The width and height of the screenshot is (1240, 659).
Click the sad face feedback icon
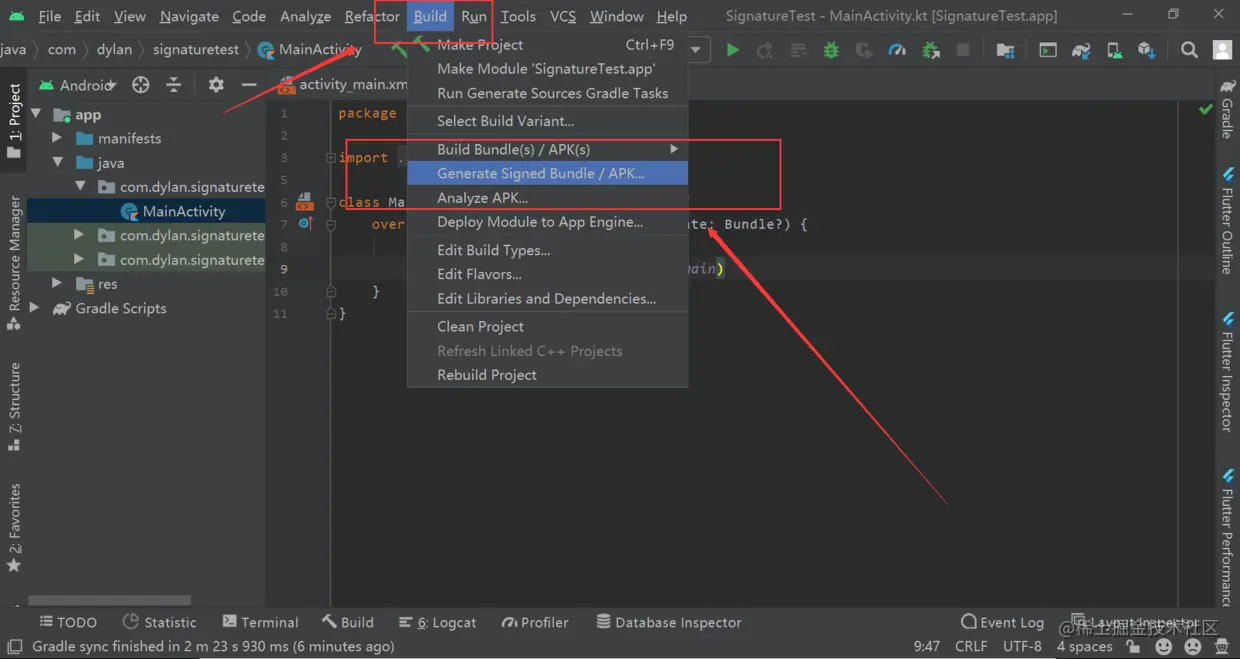(x=1191, y=647)
